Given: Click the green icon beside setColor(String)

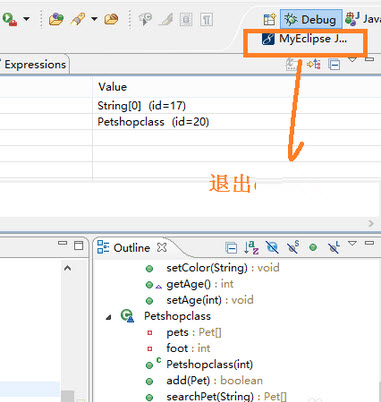Looking at the screenshot, I should pos(149,268).
